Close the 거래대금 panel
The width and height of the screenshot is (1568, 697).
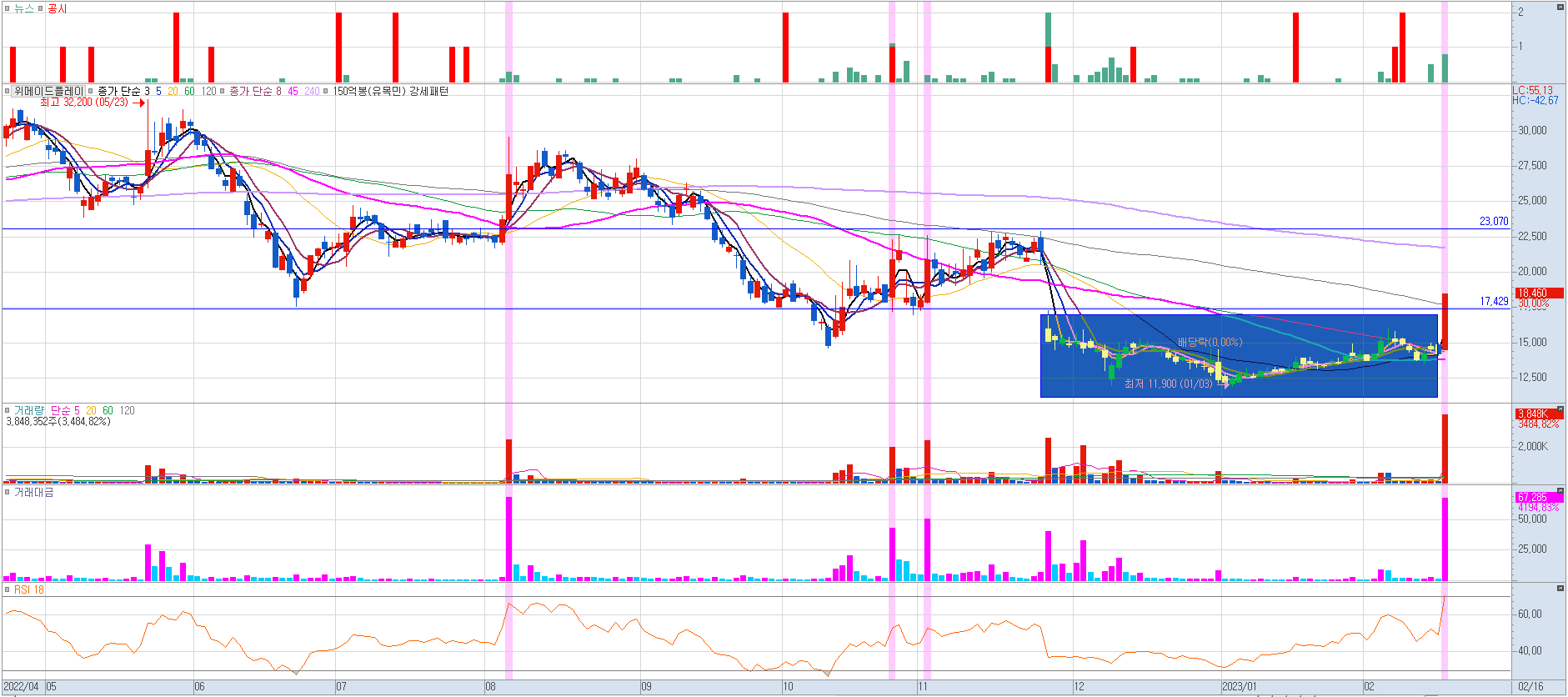point(1560,492)
